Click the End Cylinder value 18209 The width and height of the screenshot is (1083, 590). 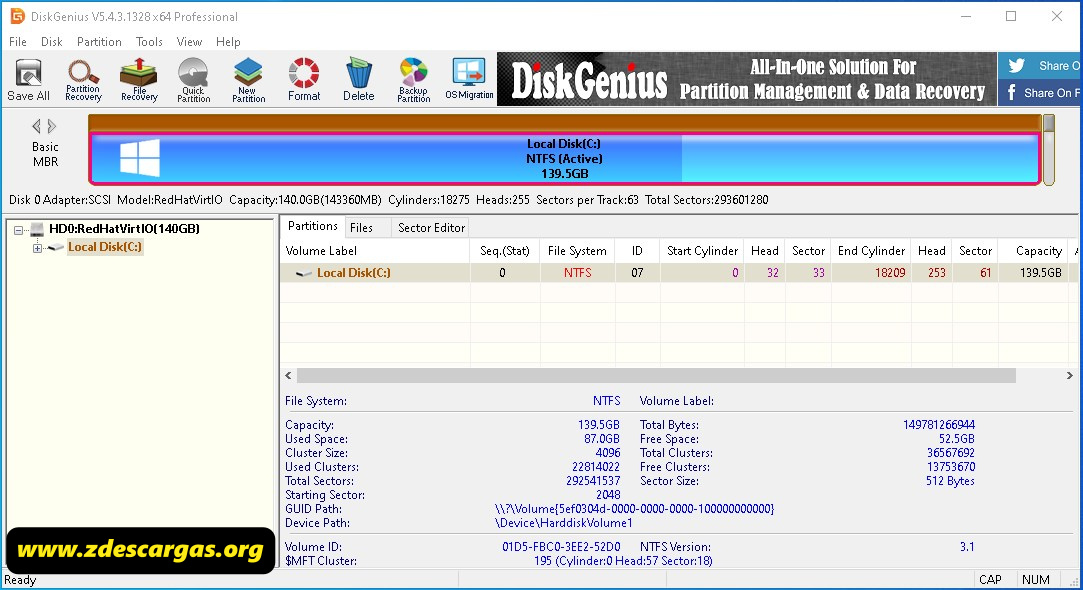point(890,273)
